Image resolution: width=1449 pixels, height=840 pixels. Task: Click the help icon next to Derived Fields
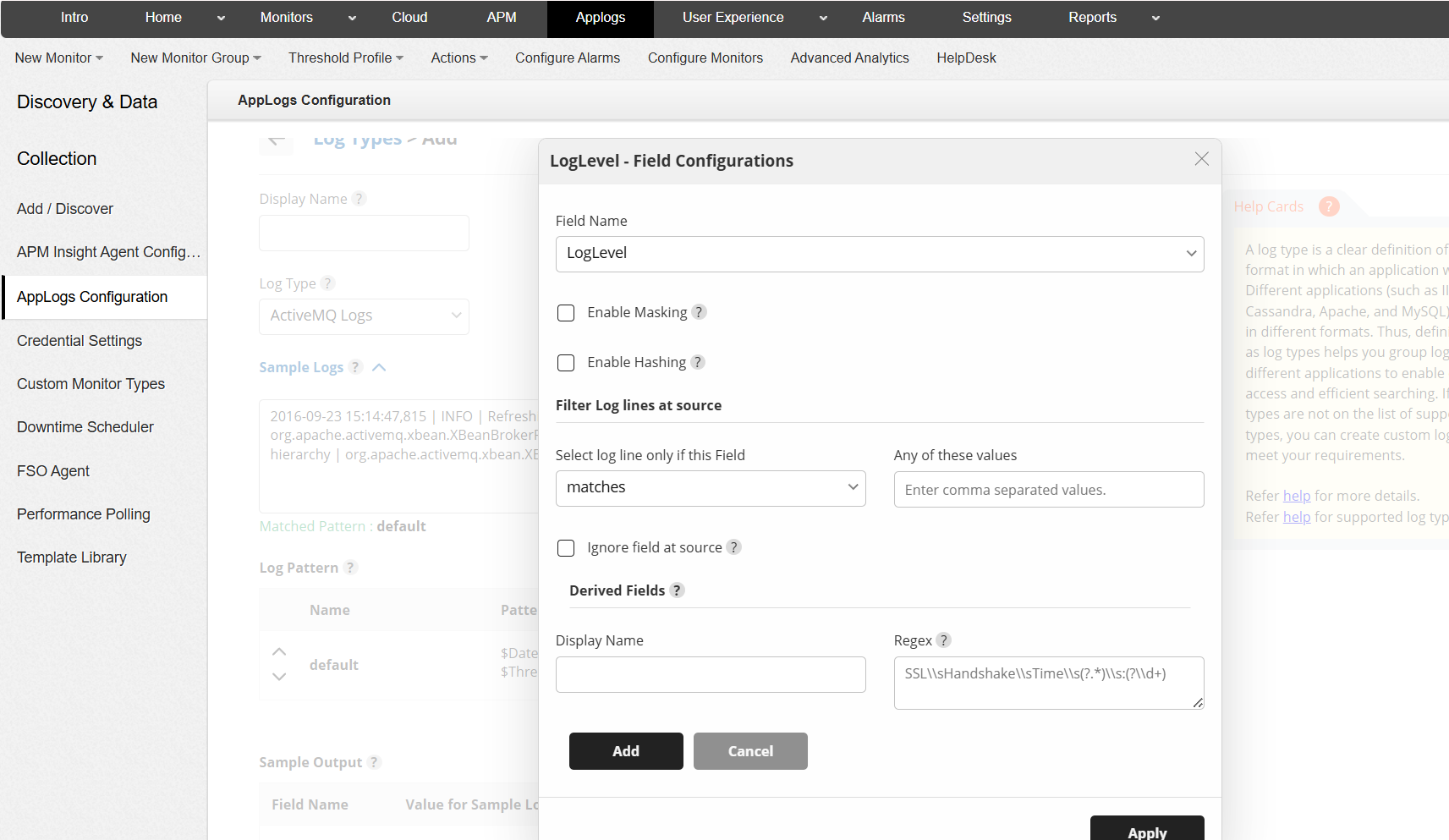677,590
